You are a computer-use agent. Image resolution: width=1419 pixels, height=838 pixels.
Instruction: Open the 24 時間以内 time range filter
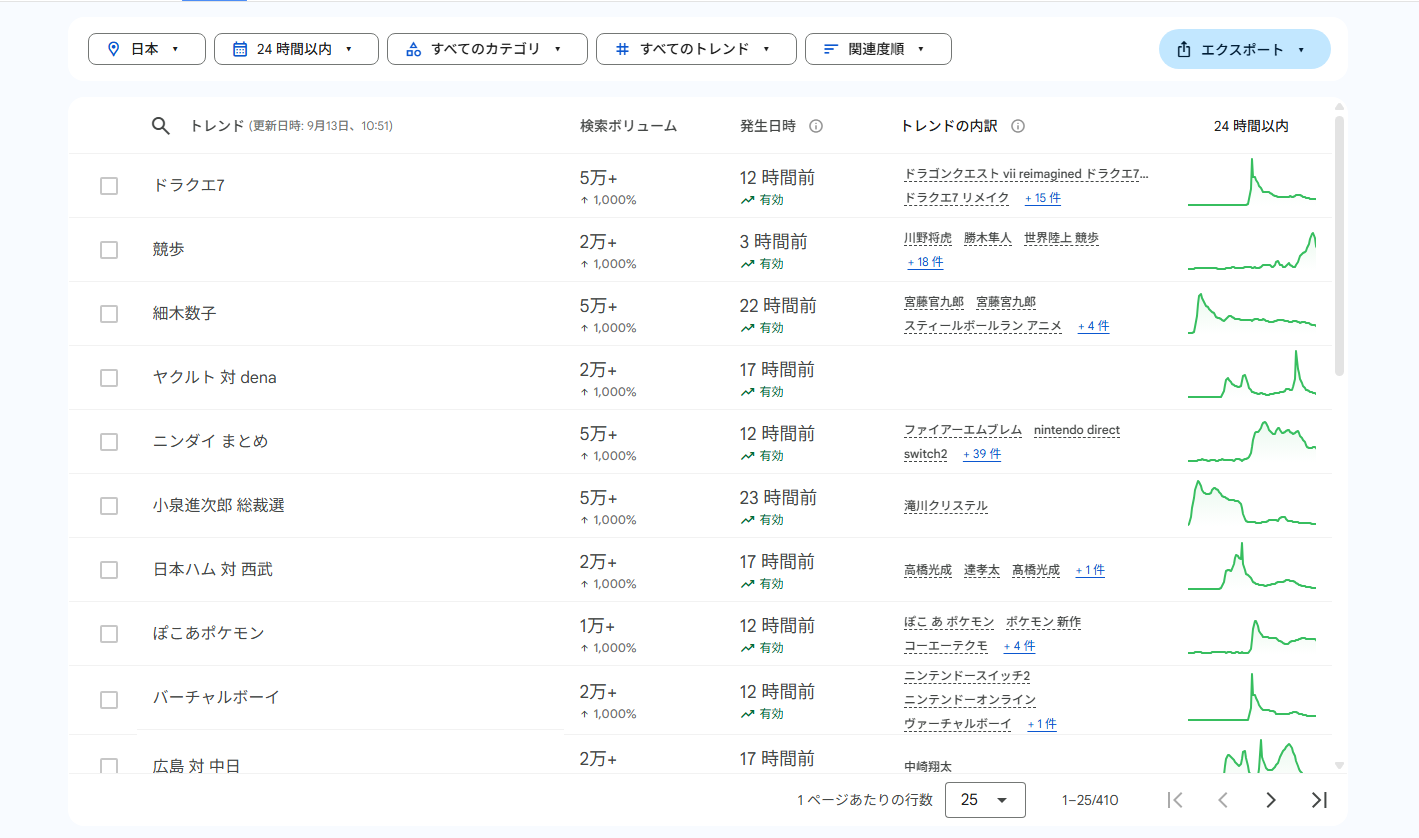(x=296, y=49)
